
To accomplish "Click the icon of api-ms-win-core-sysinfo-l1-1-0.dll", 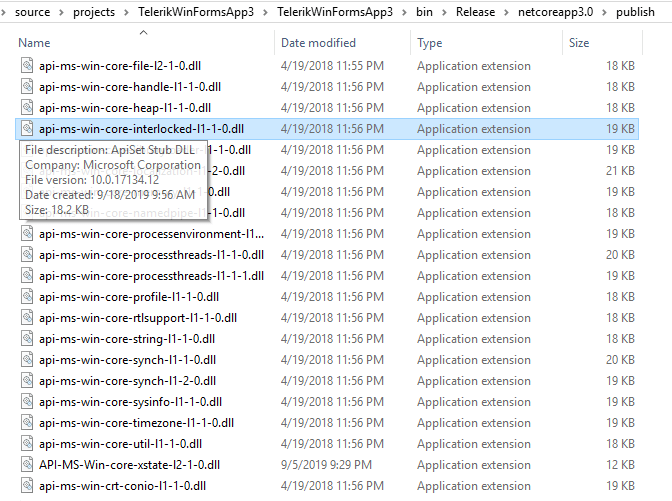I will click(x=27, y=402).
